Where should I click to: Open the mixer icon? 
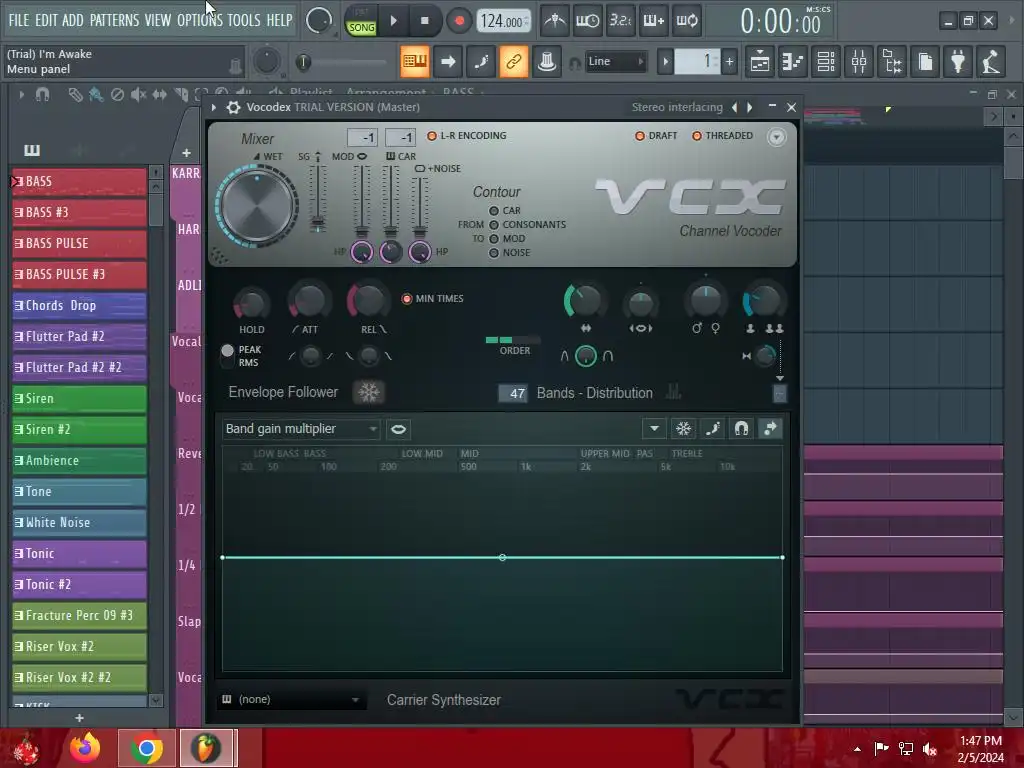pos(859,62)
